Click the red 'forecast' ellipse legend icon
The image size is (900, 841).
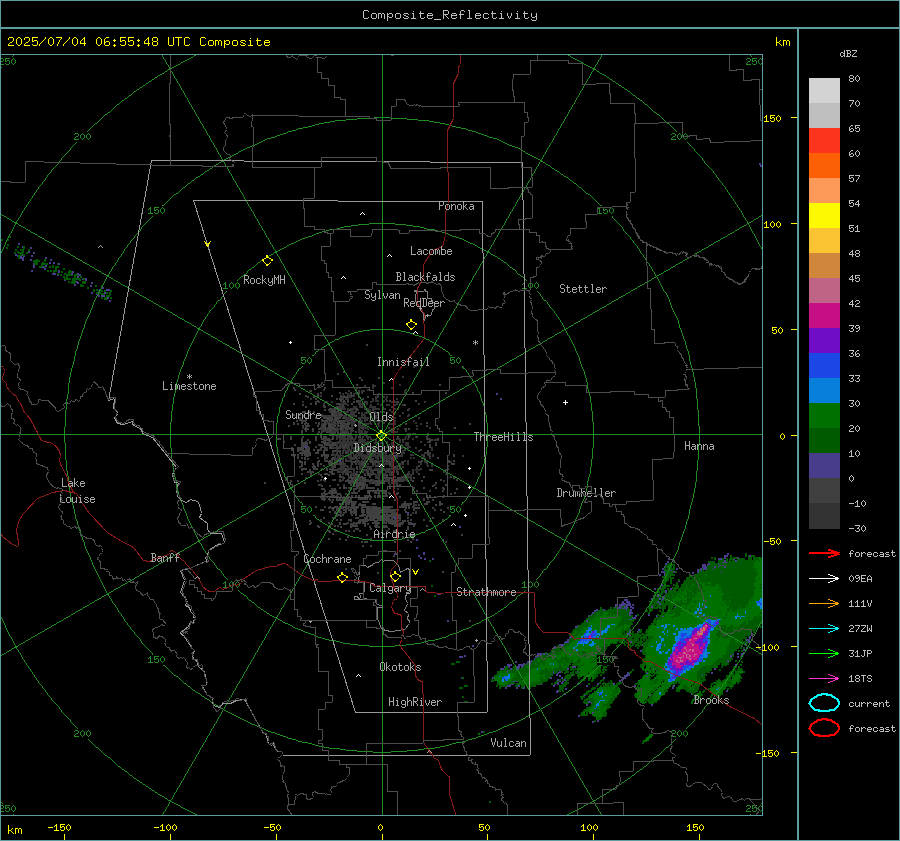pyautogui.click(x=824, y=728)
